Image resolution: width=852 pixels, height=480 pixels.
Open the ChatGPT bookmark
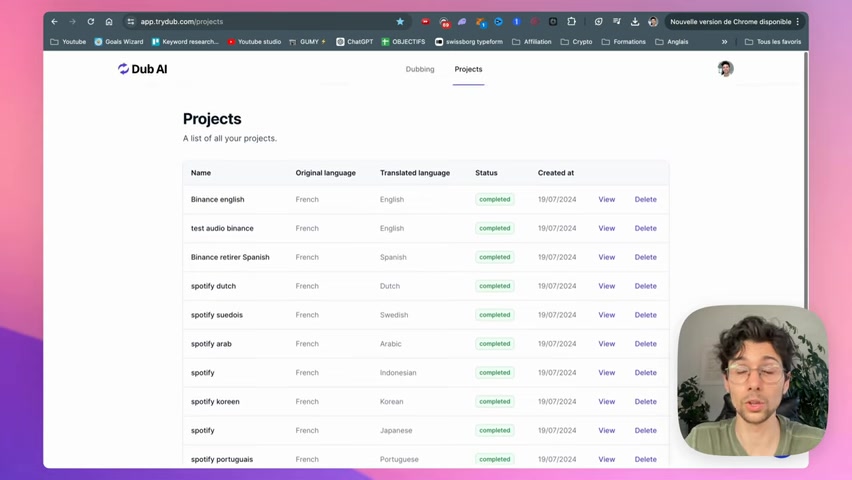click(354, 42)
